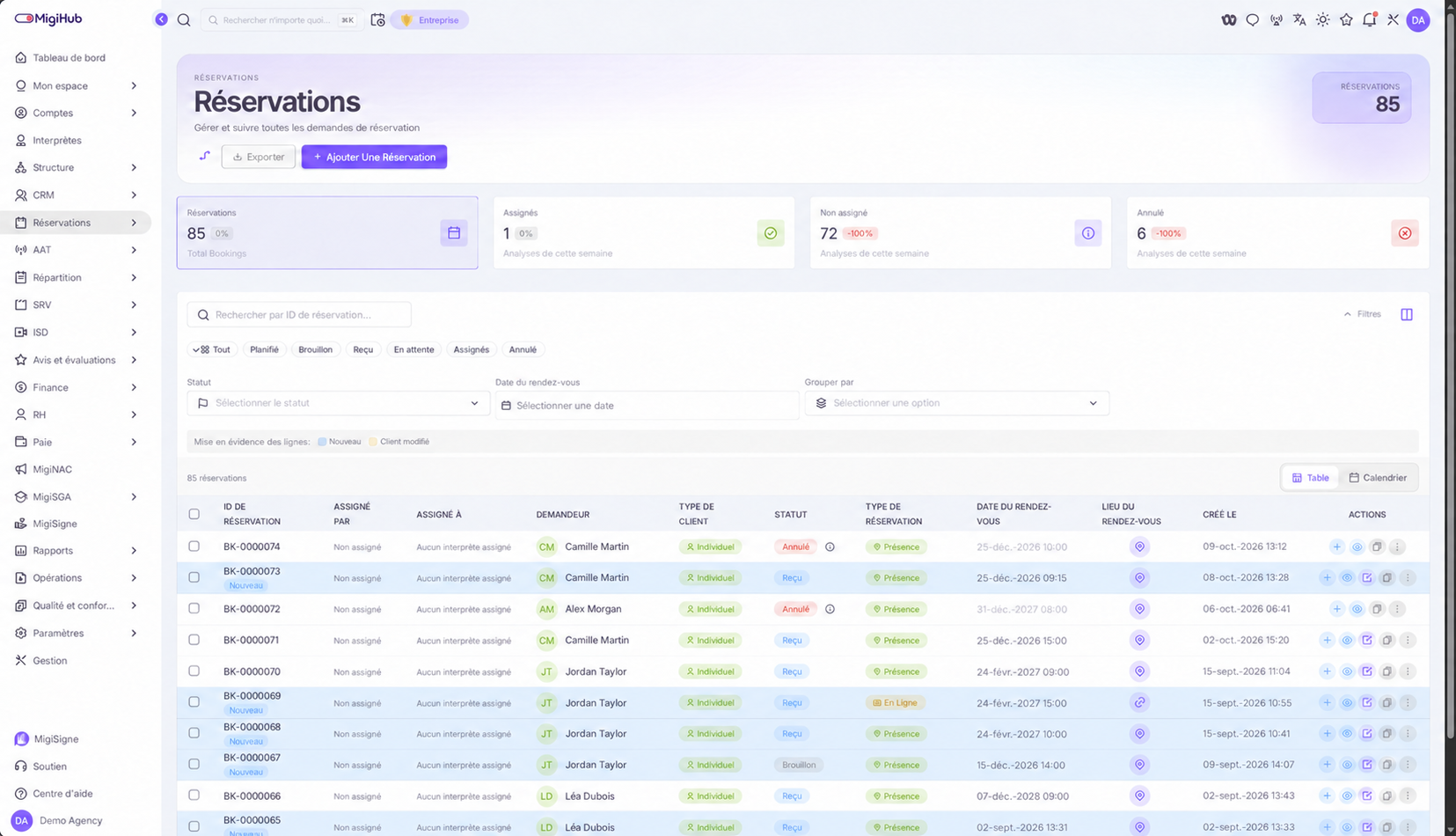Screen dimensions: 1456x836
Task: Click the broadcast antenna icon in top bar
Action: click(1276, 20)
